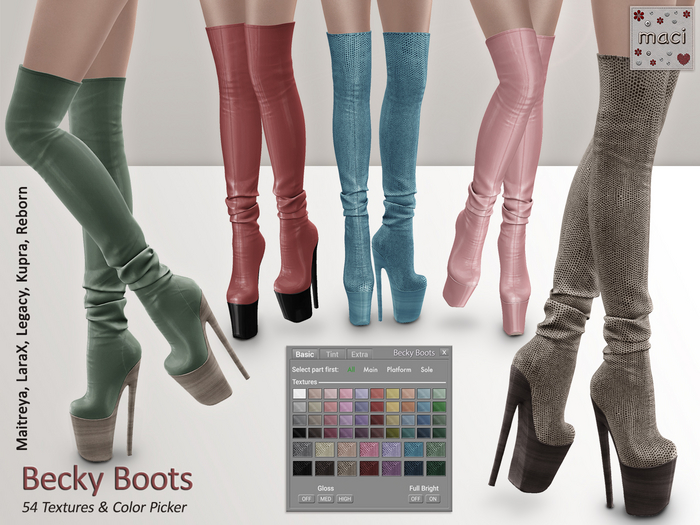Choose the orange solid texture swatch
Screen dimensions: 700x525
tap(408, 407)
